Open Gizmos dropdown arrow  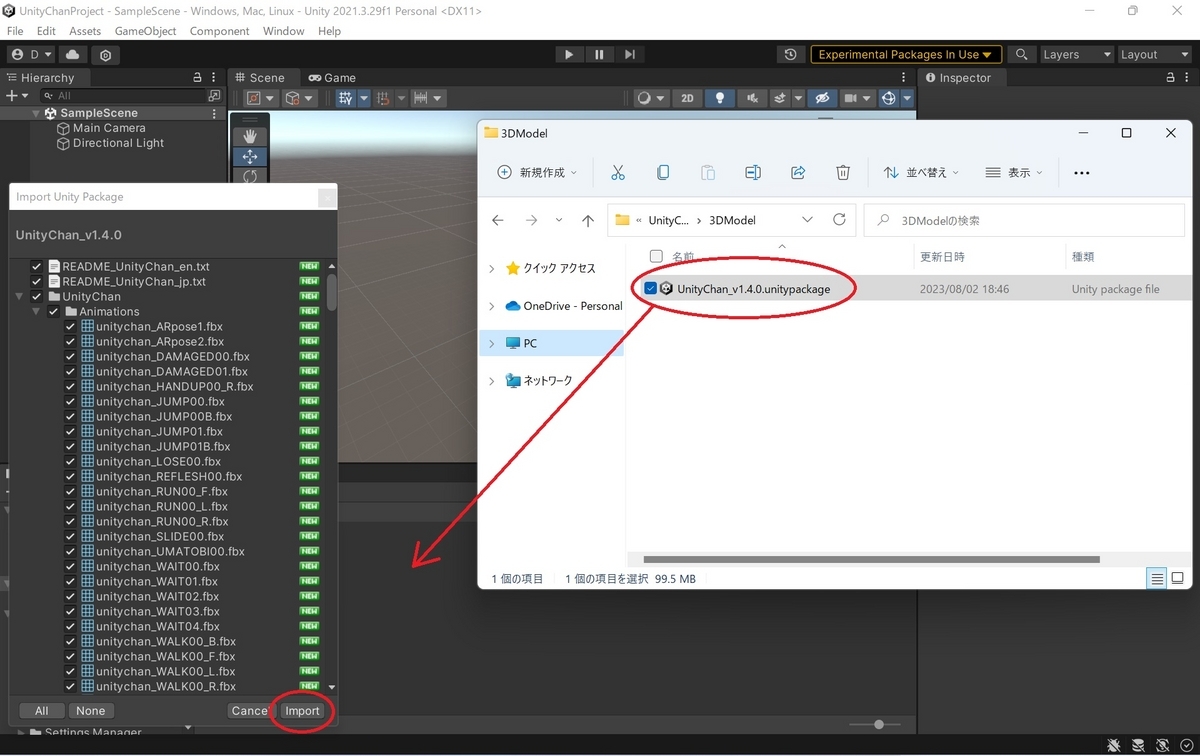click(907, 98)
